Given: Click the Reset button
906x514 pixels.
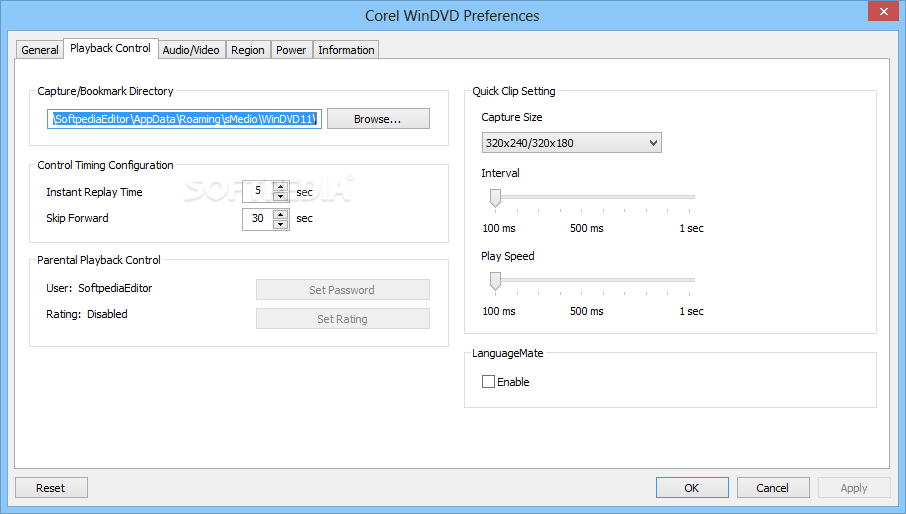Looking at the screenshot, I should [x=51, y=488].
